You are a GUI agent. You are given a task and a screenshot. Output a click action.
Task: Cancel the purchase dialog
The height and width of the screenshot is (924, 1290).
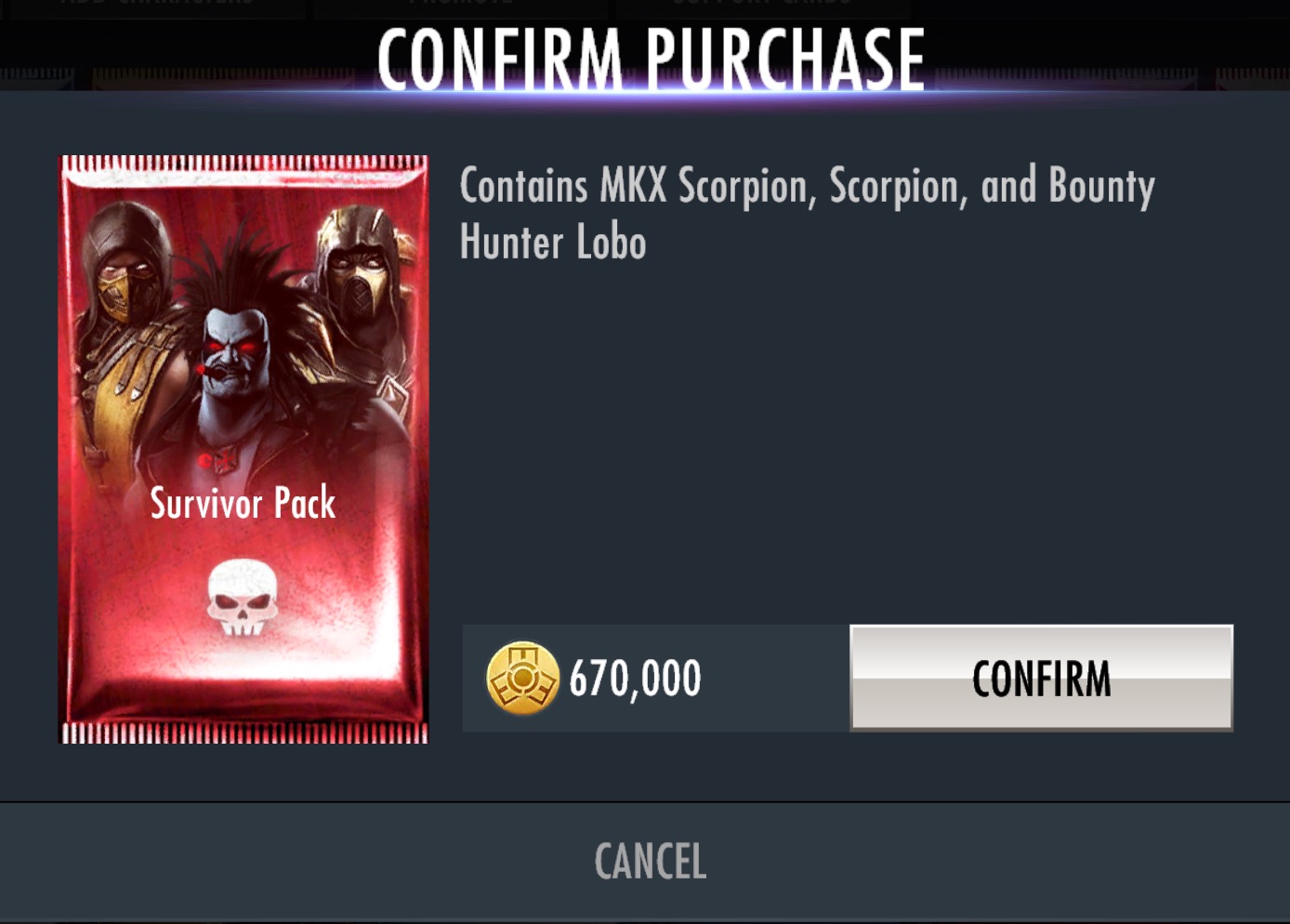tap(650, 861)
